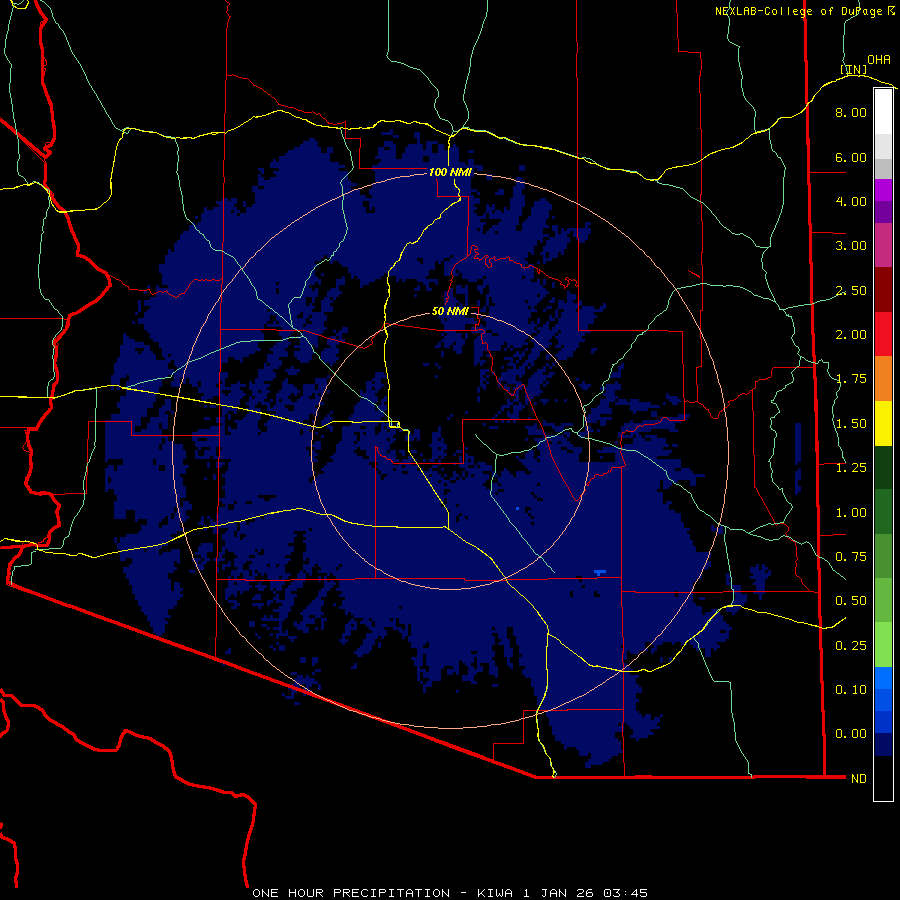Select the 0.25 legend value
900x900 pixels.
[x=851, y=646]
